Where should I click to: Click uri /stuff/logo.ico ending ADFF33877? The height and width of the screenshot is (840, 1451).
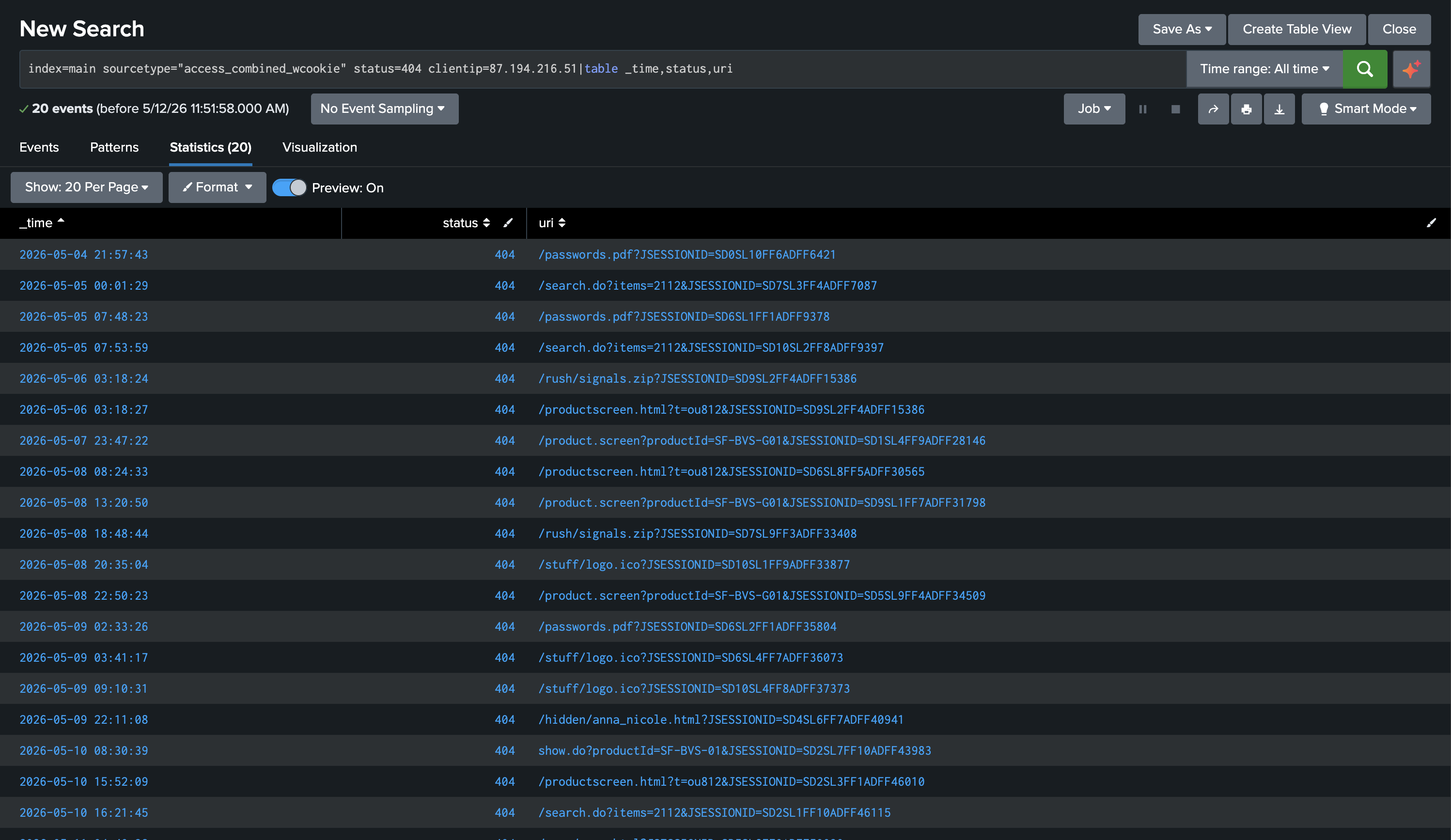click(694, 565)
